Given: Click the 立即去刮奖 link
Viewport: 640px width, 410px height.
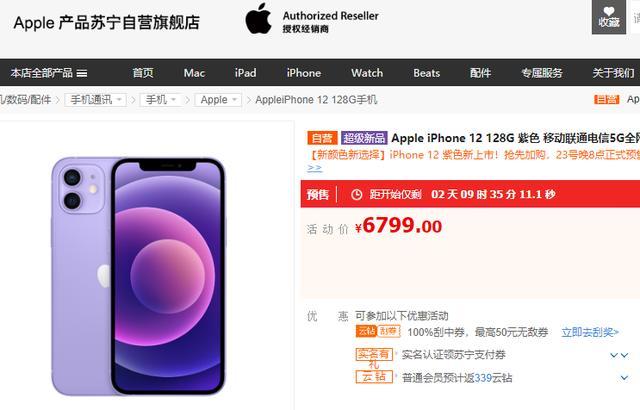Looking at the screenshot, I should [590, 332].
